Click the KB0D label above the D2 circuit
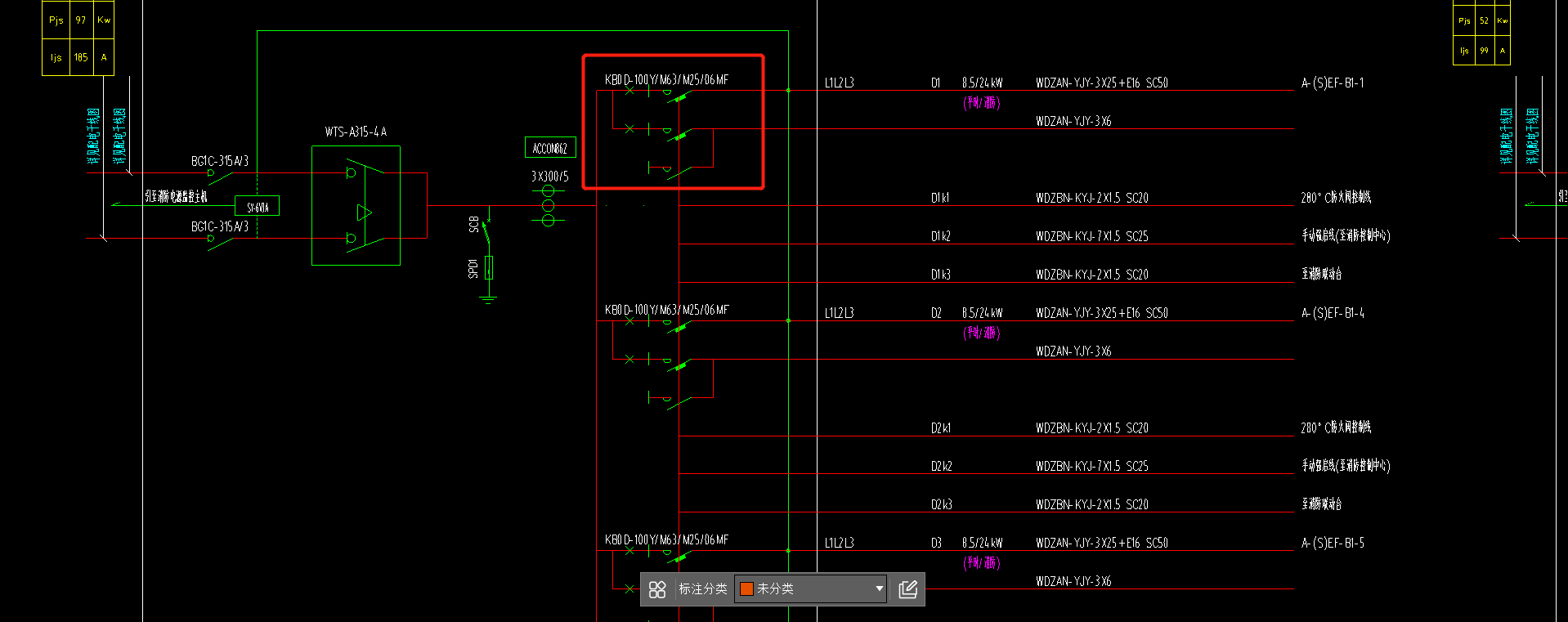The image size is (1568, 622). (x=666, y=310)
